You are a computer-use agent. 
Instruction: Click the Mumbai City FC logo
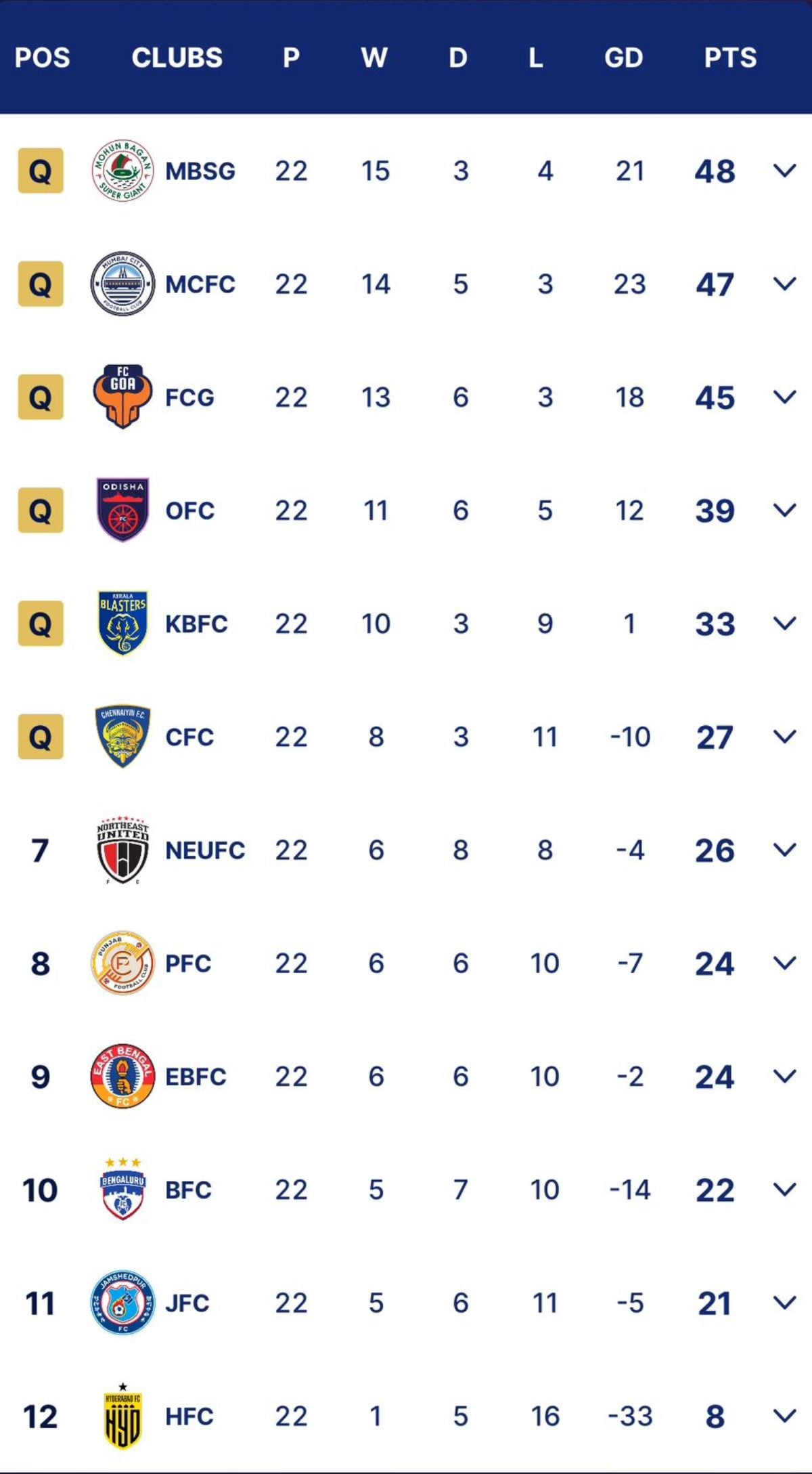click(122, 284)
